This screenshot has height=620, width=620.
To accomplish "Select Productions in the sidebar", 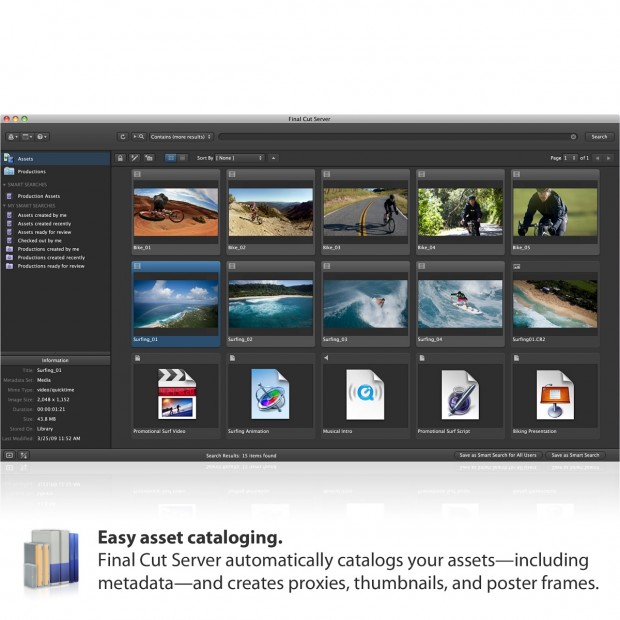I will pyautogui.click(x=55, y=172).
